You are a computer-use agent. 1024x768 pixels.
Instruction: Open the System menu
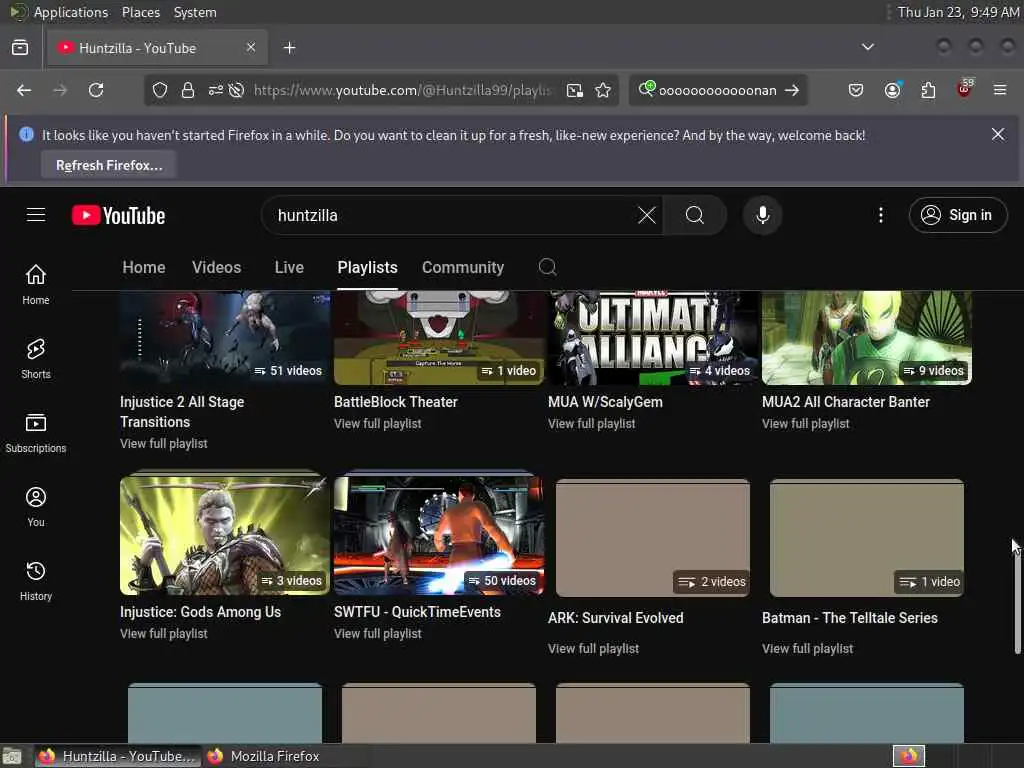click(195, 12)
